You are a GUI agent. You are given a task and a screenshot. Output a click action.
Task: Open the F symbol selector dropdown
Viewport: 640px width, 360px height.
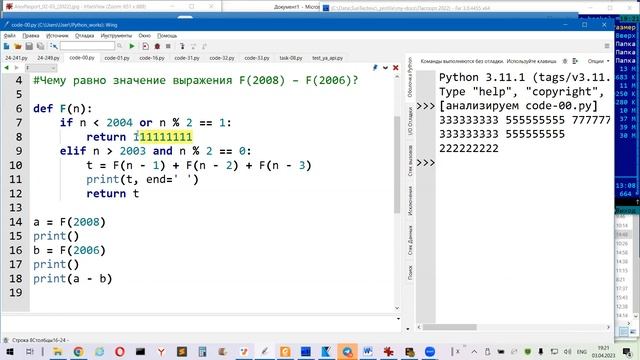41,68
